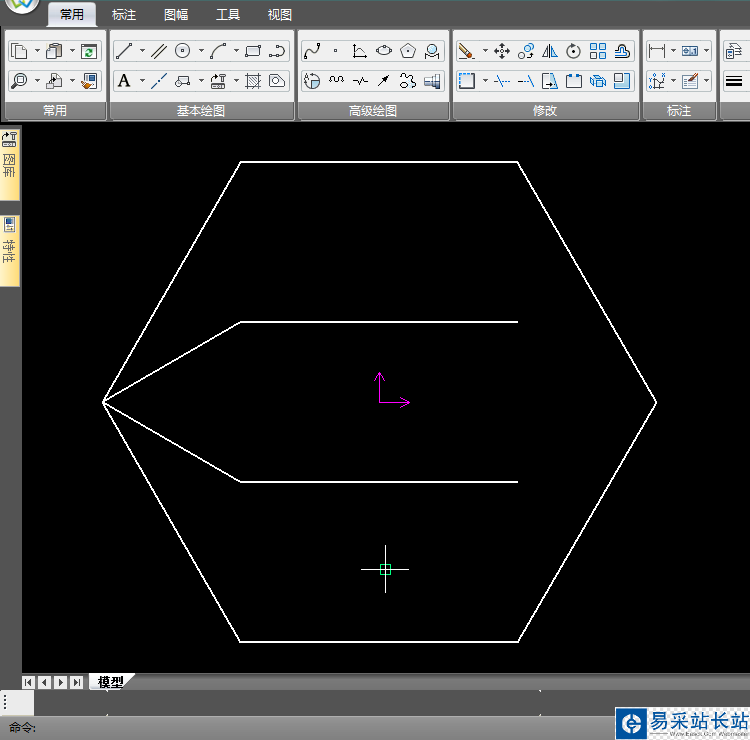Open the 图库 side panel
This screenshot has width=750, height=740.
(x=9, y=164)
